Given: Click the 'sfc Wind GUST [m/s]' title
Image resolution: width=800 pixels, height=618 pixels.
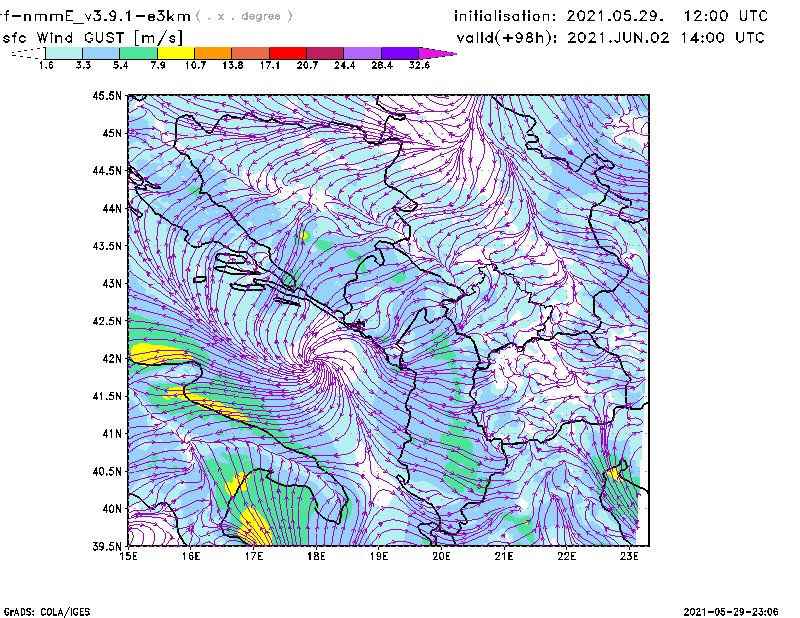Looking at the screenshot, I should (92, 38).
